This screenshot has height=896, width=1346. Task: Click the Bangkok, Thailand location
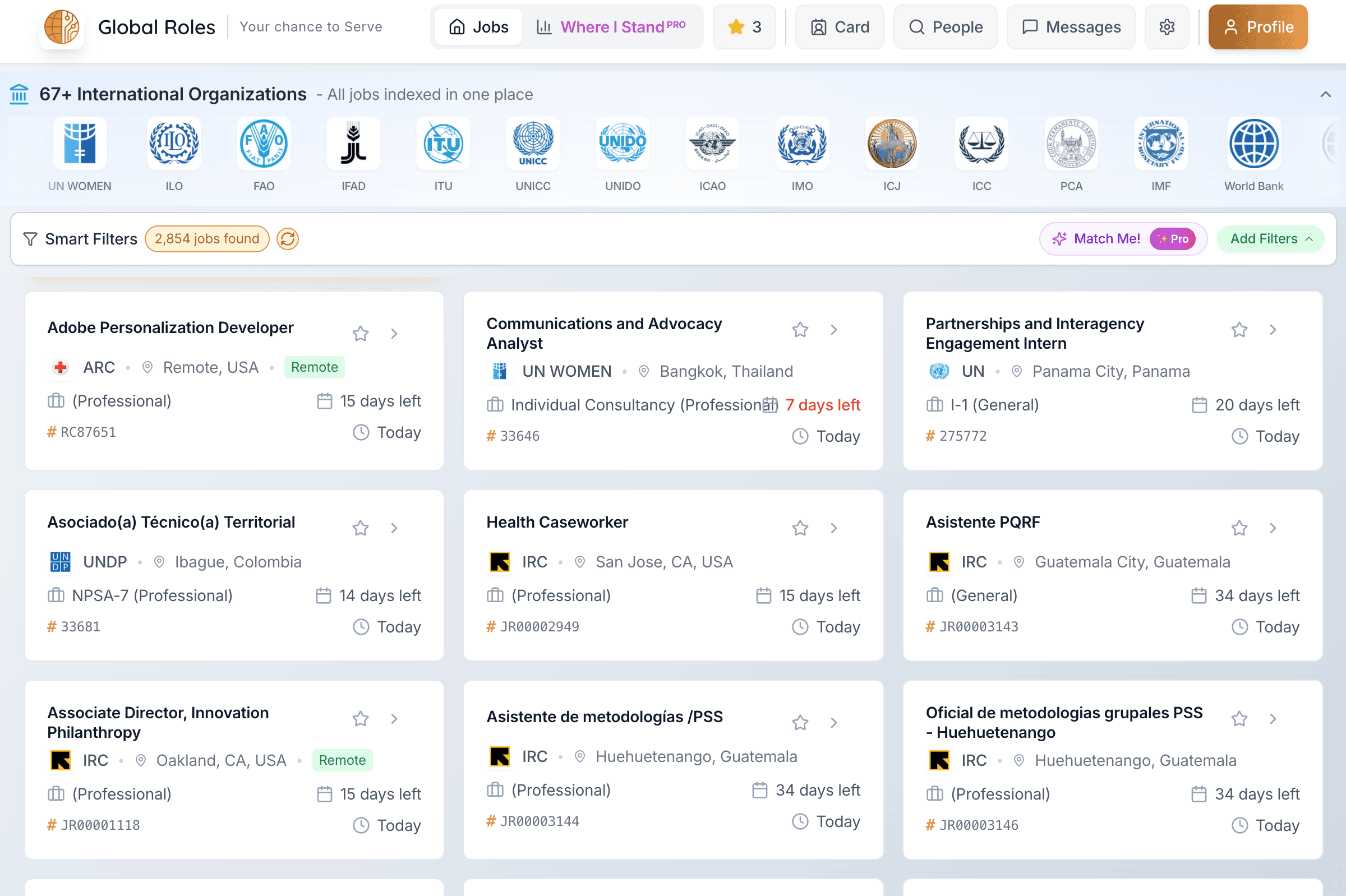726,371
